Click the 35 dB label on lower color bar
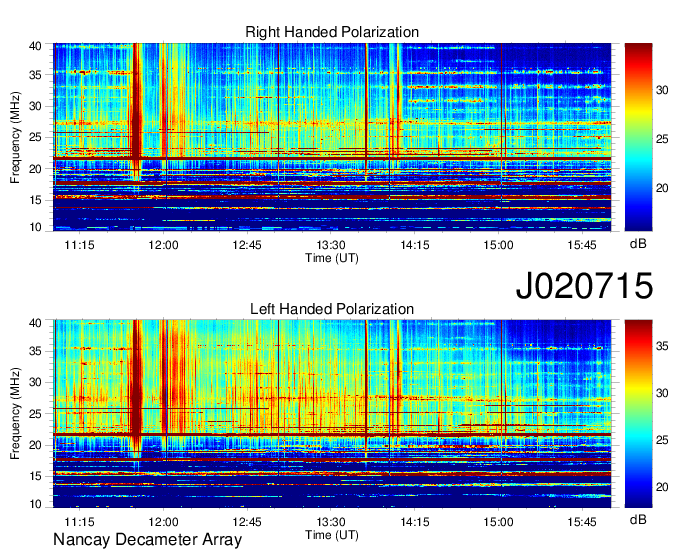Screen dimensions: 680x552 [x=662, y=346]
